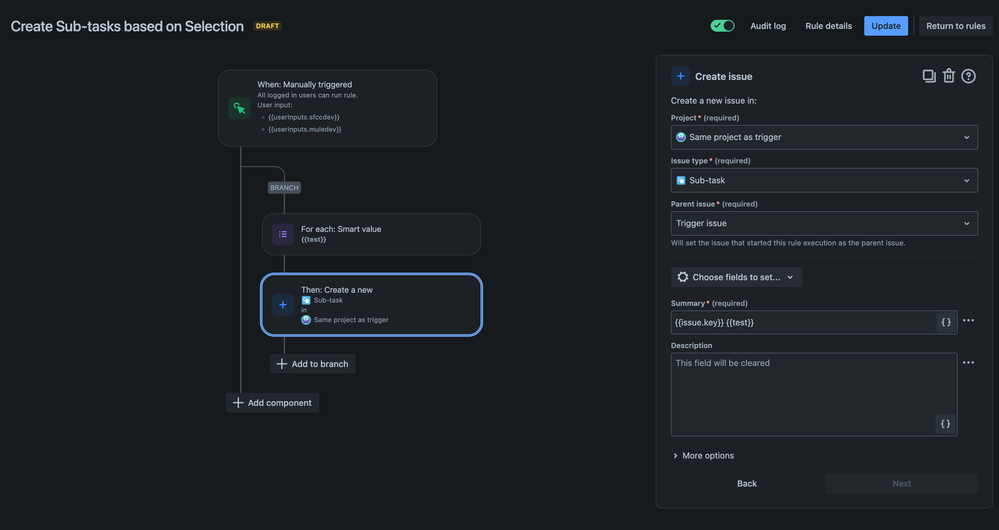
Task: Open Description field more options ellipsis
Action: click(968, 363)
